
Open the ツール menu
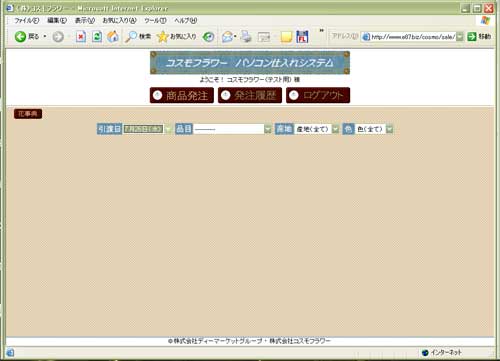tap(155, 21)
